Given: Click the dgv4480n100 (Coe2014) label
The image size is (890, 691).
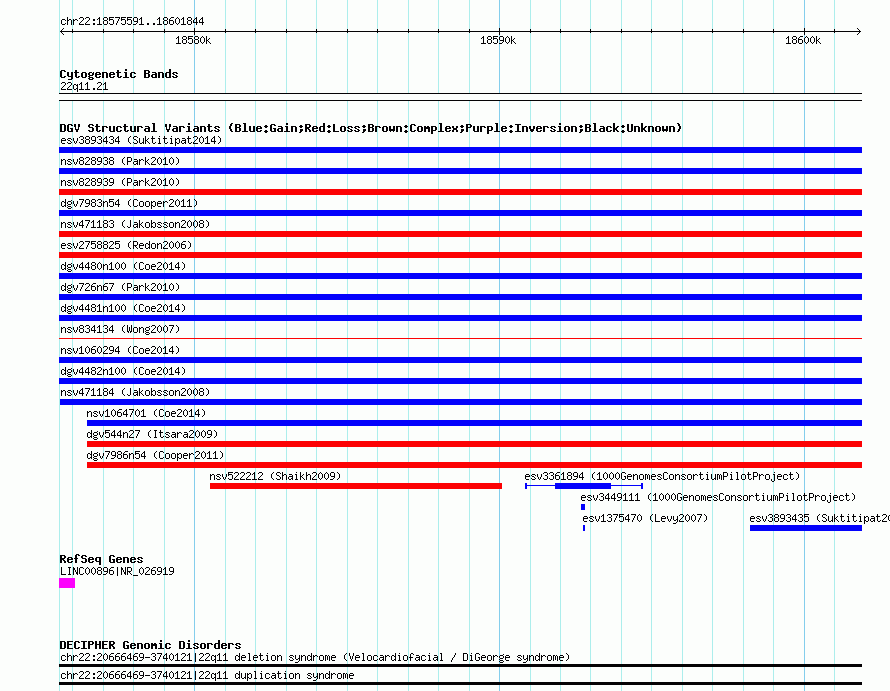Looking at the screenshot, I should [123, 266].
